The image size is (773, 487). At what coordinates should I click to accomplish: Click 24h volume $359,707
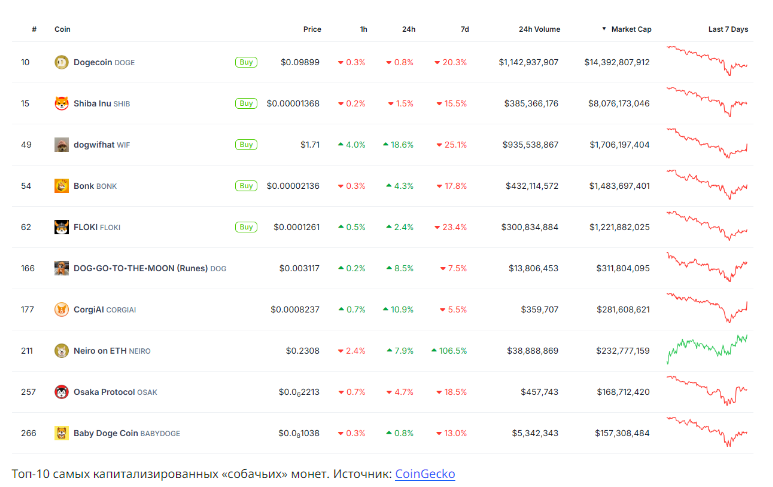(x=539, y=310)
